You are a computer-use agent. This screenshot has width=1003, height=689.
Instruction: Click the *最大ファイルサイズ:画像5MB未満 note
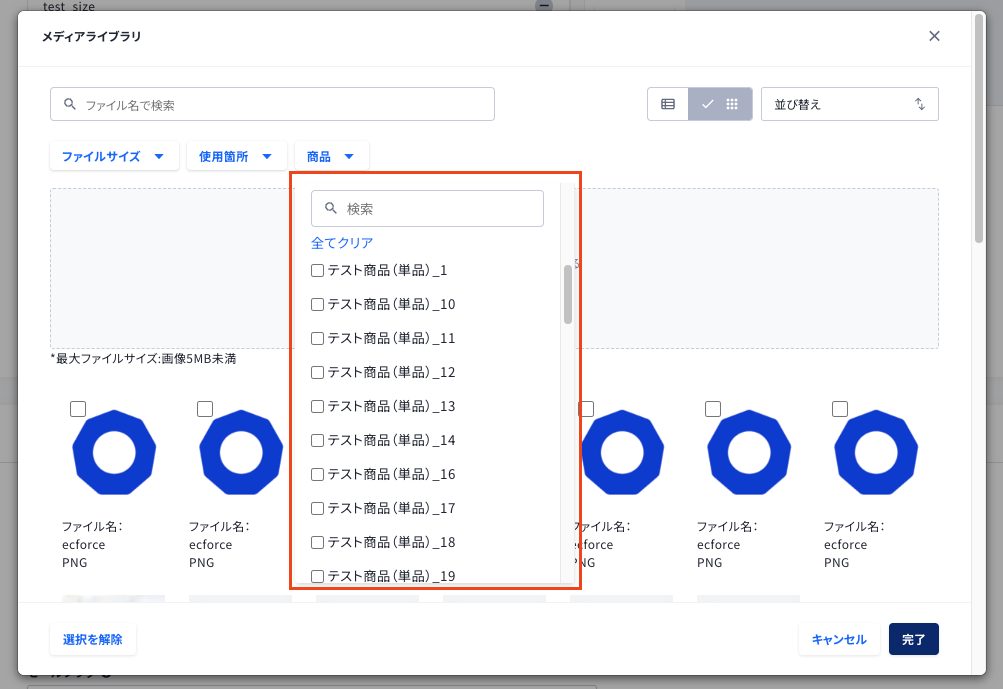click(x=143, y=359)
